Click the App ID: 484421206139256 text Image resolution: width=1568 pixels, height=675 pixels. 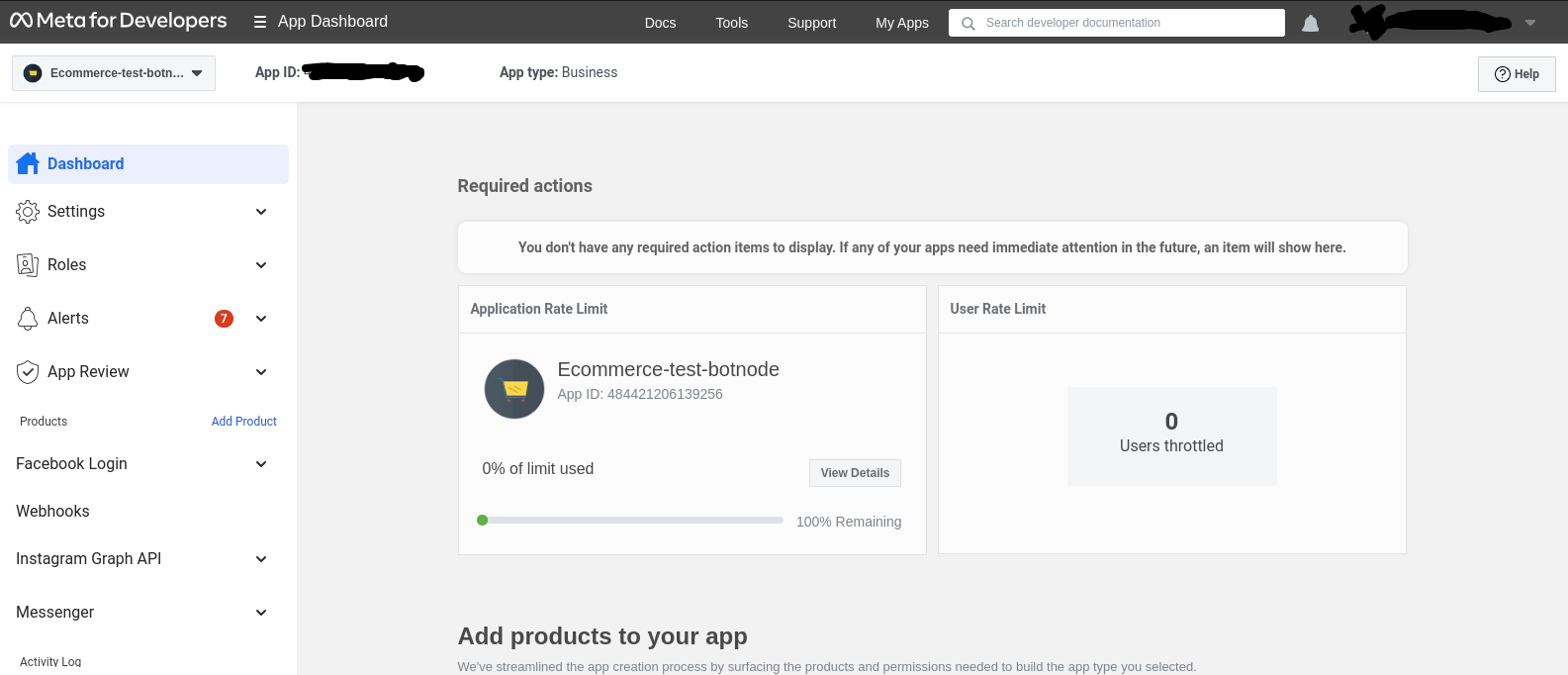click(640, 394)
